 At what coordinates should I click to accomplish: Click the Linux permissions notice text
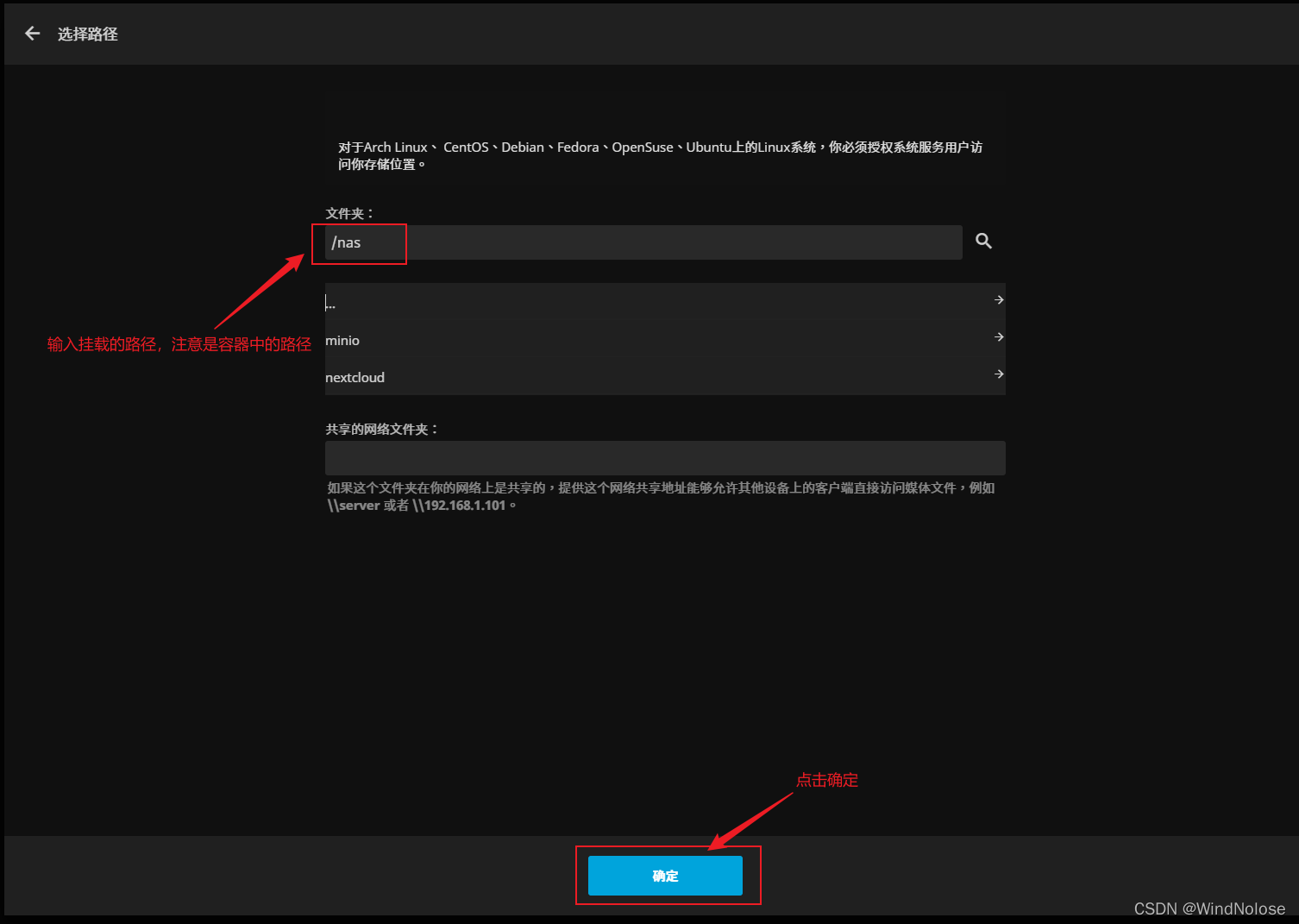point(660,155)
